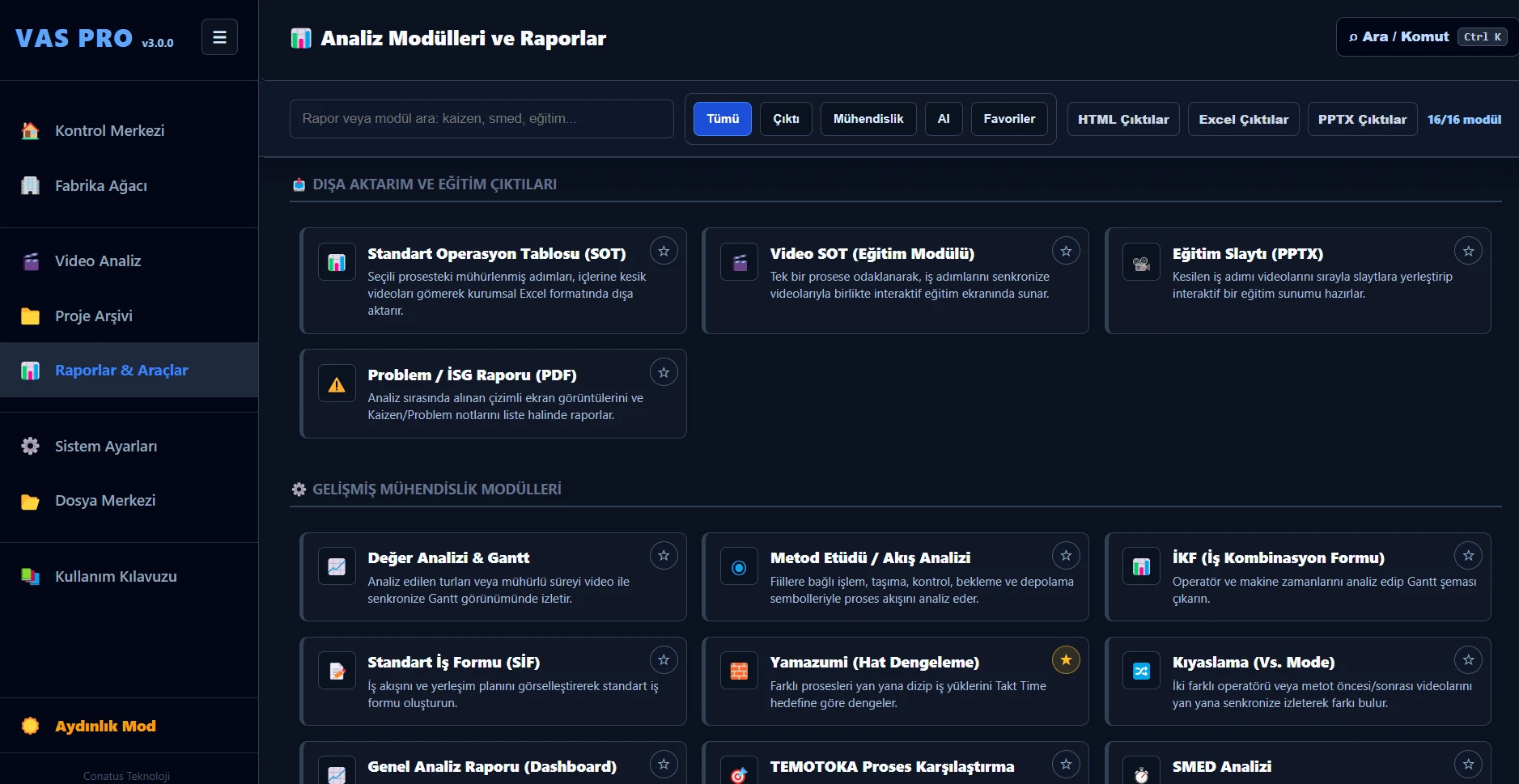Click the GELİŞMİŞ MÜHENDİSLİK MODÜLLERİ heading

[437, 489]
